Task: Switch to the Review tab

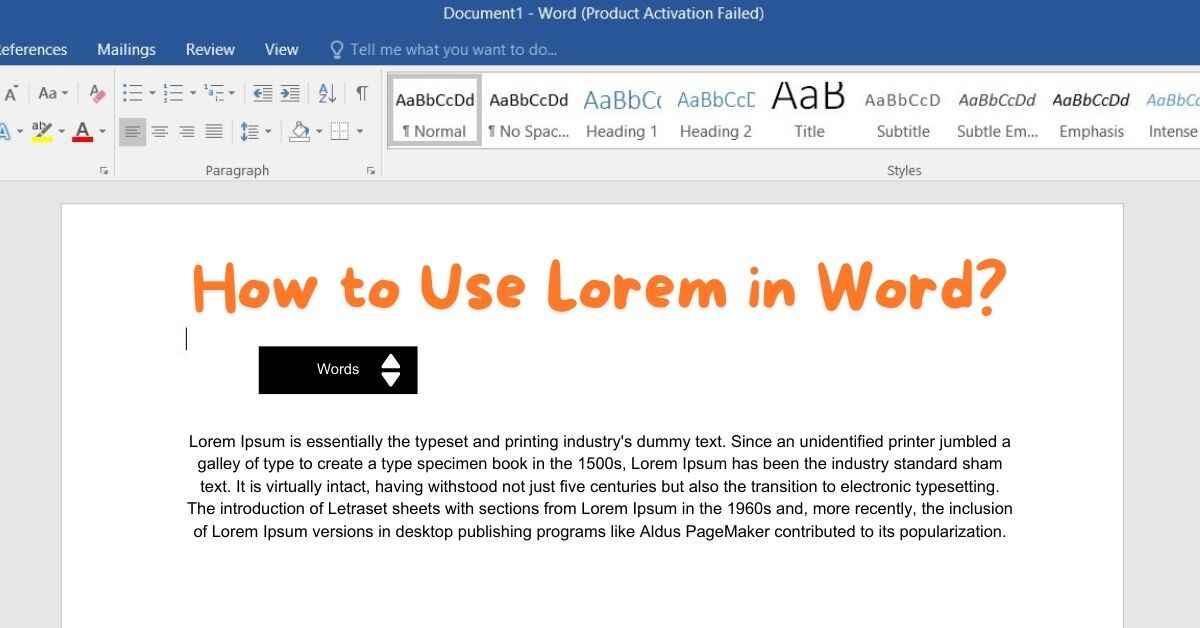Action: 210,49
